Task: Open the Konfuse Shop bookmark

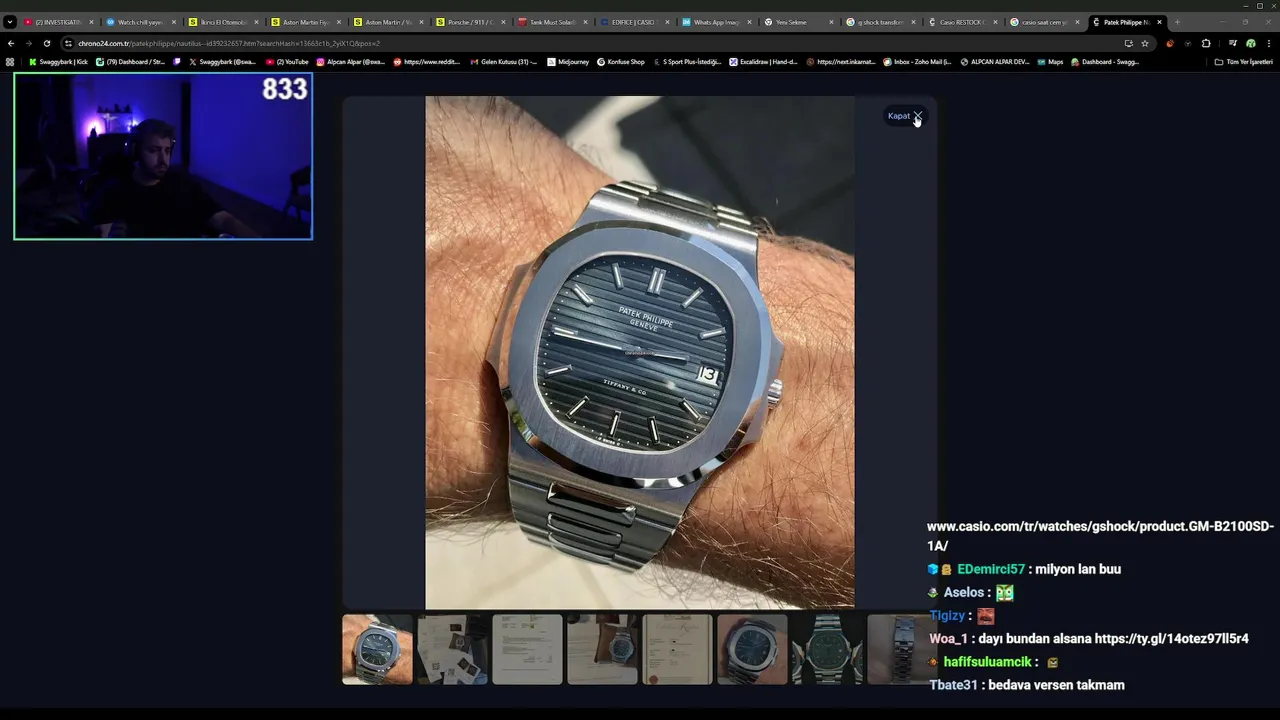Action: [x=621, y=62]
